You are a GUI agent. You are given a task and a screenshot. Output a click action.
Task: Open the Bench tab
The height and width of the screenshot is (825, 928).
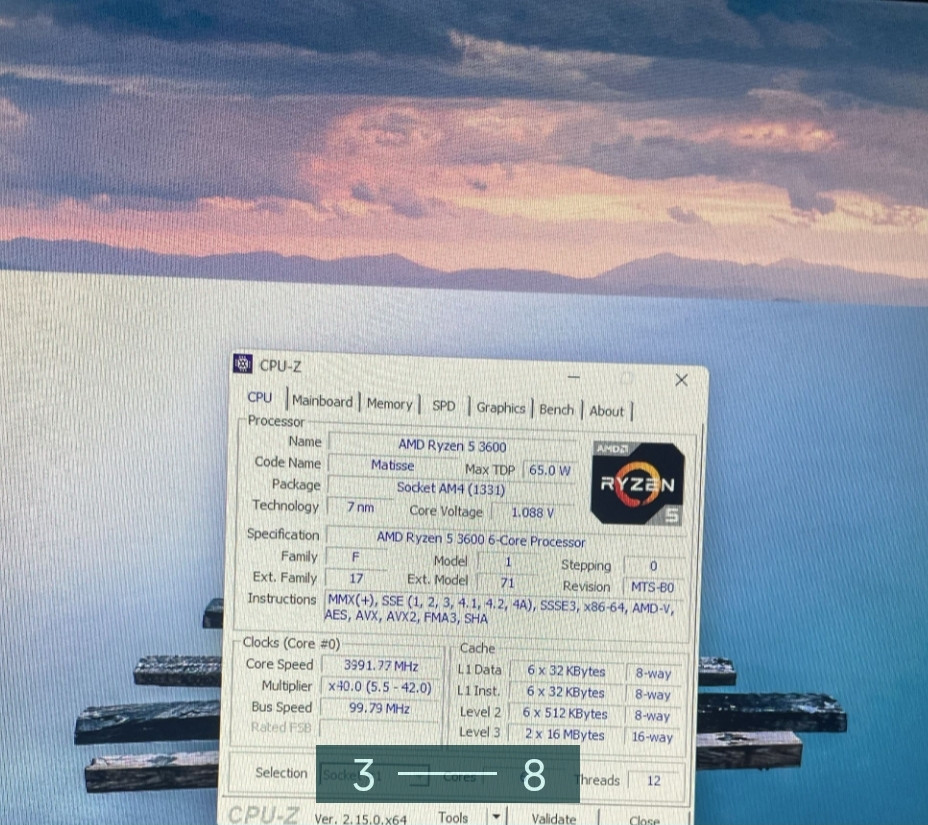click(556, 409)
